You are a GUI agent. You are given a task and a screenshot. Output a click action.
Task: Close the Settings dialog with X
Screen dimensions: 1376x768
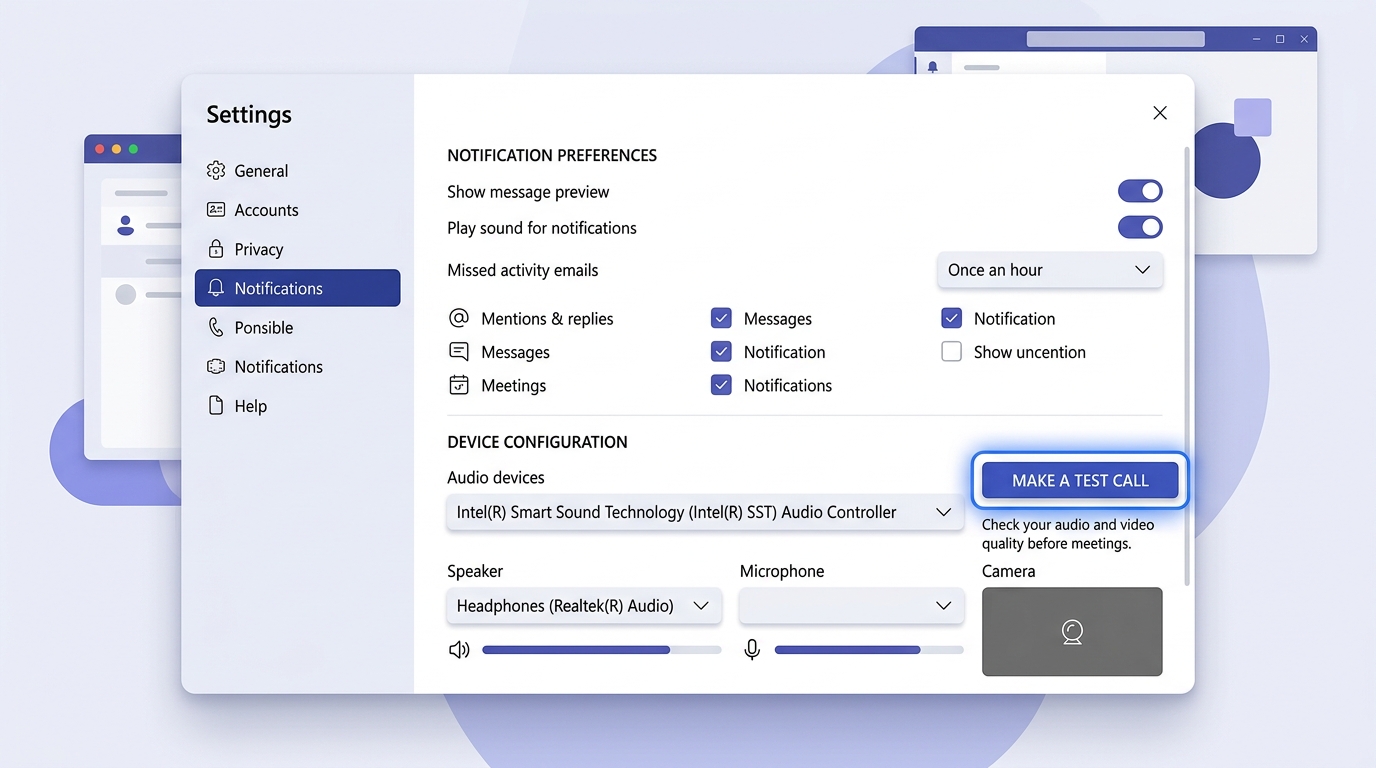[1160, 113]
